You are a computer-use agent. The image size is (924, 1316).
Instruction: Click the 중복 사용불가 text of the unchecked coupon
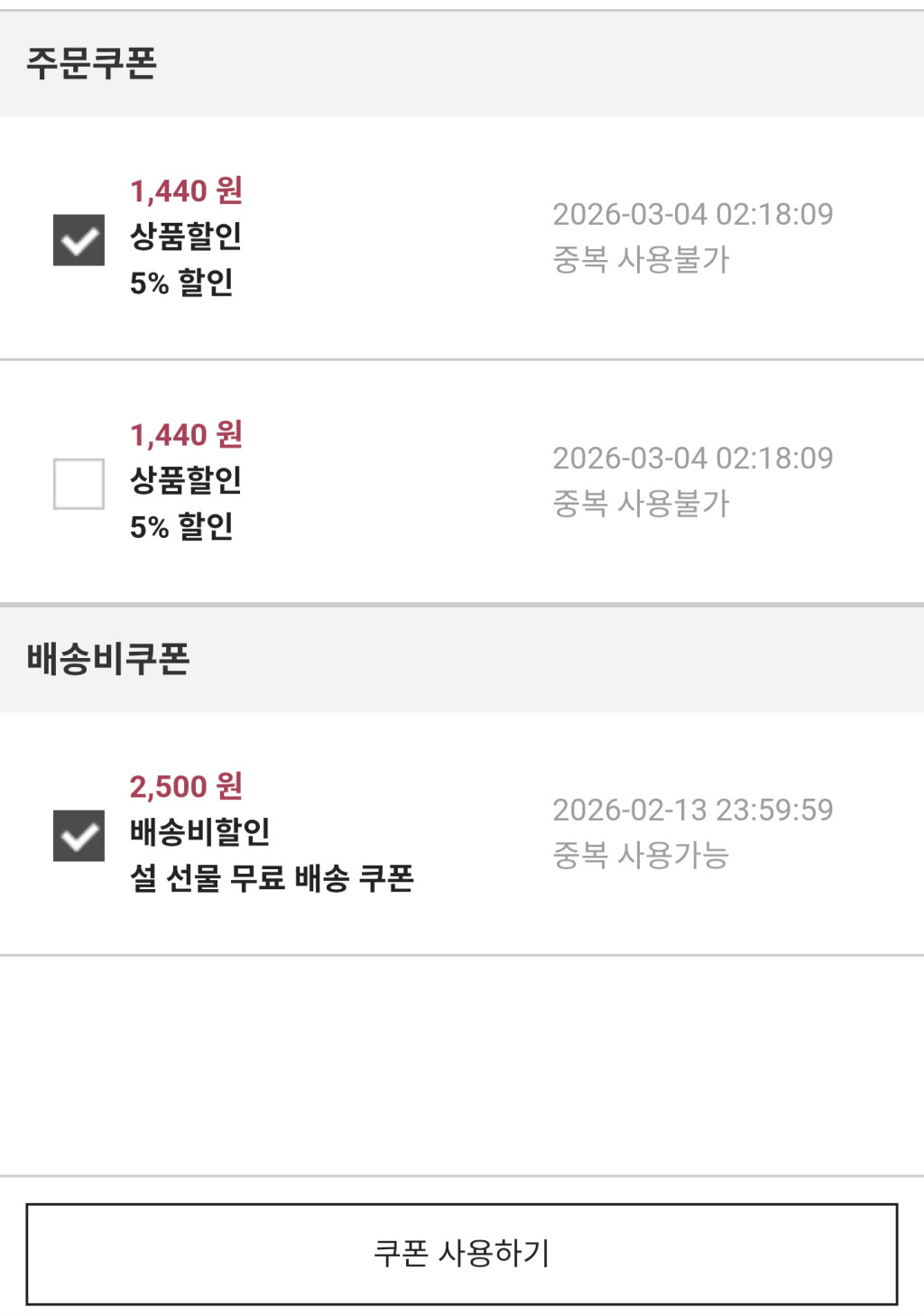pos(641,503)
